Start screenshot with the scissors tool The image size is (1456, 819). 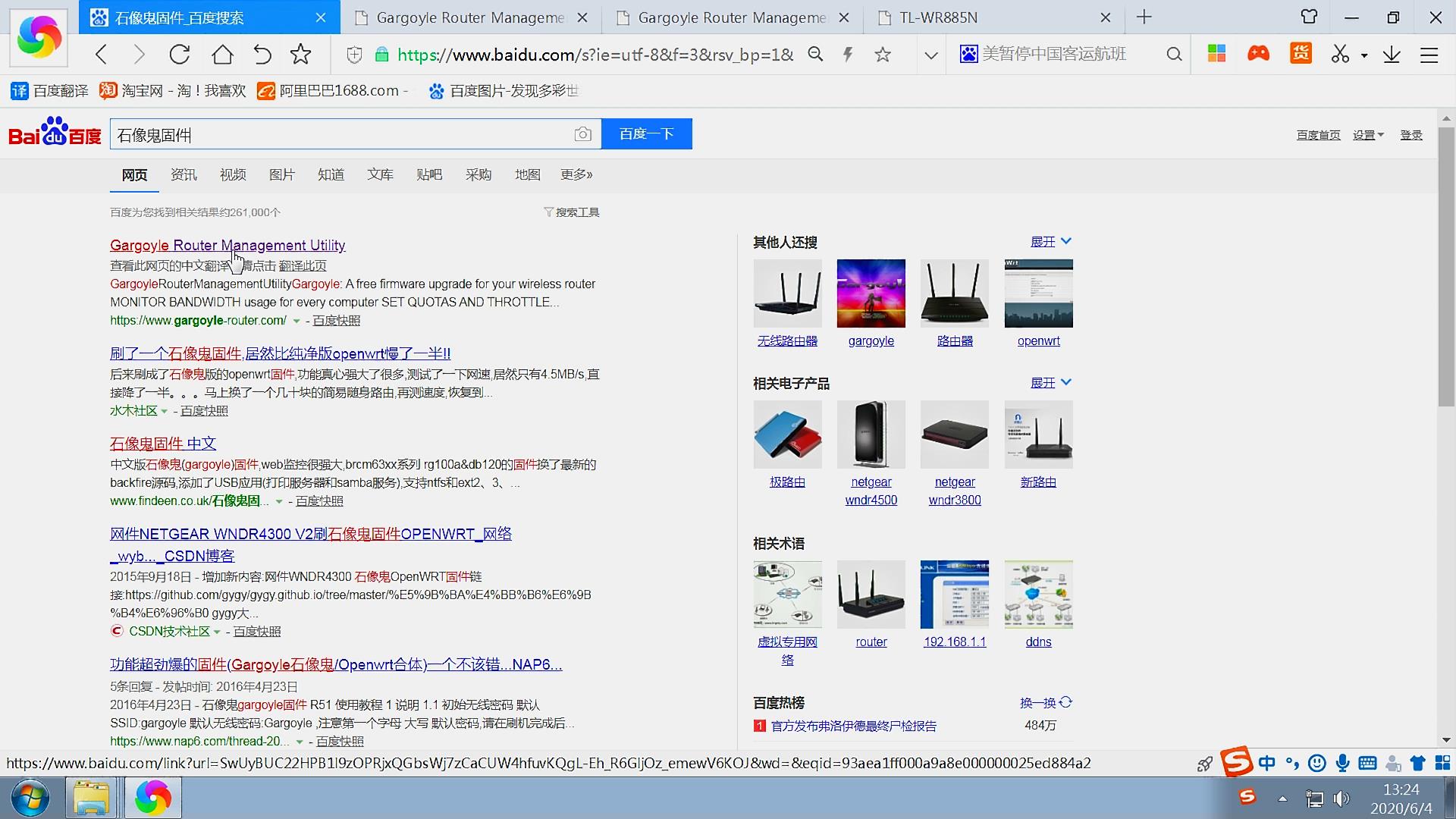(1339, 54)
